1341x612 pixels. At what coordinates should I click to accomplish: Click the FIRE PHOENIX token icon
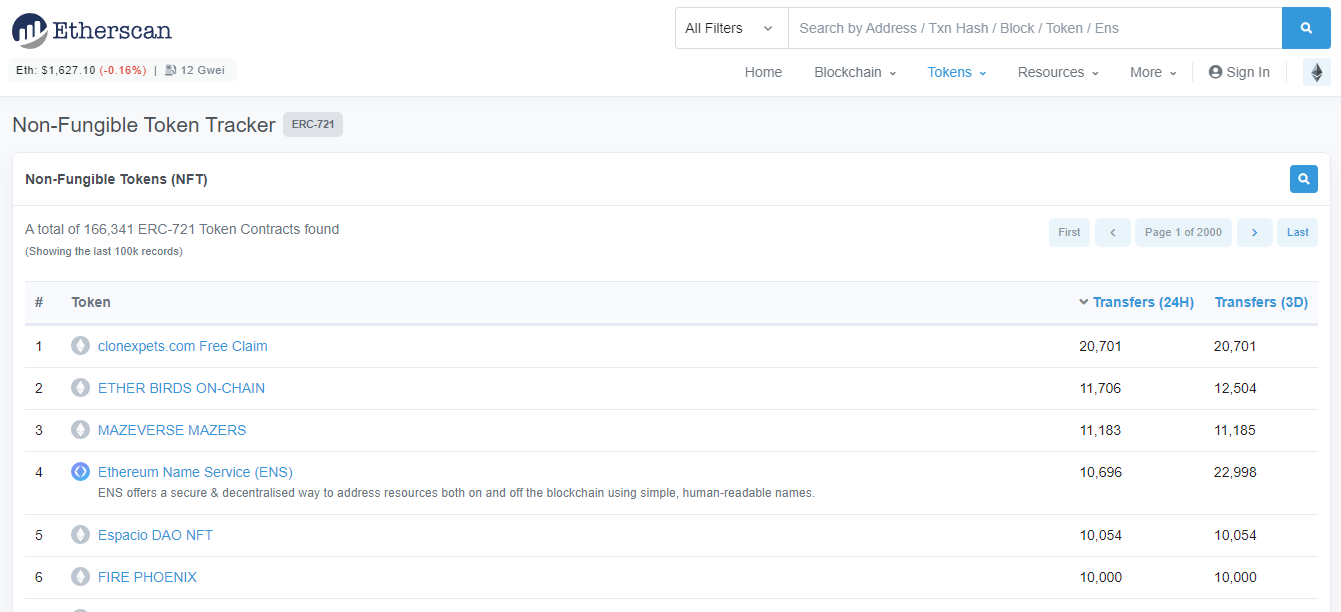80,577
